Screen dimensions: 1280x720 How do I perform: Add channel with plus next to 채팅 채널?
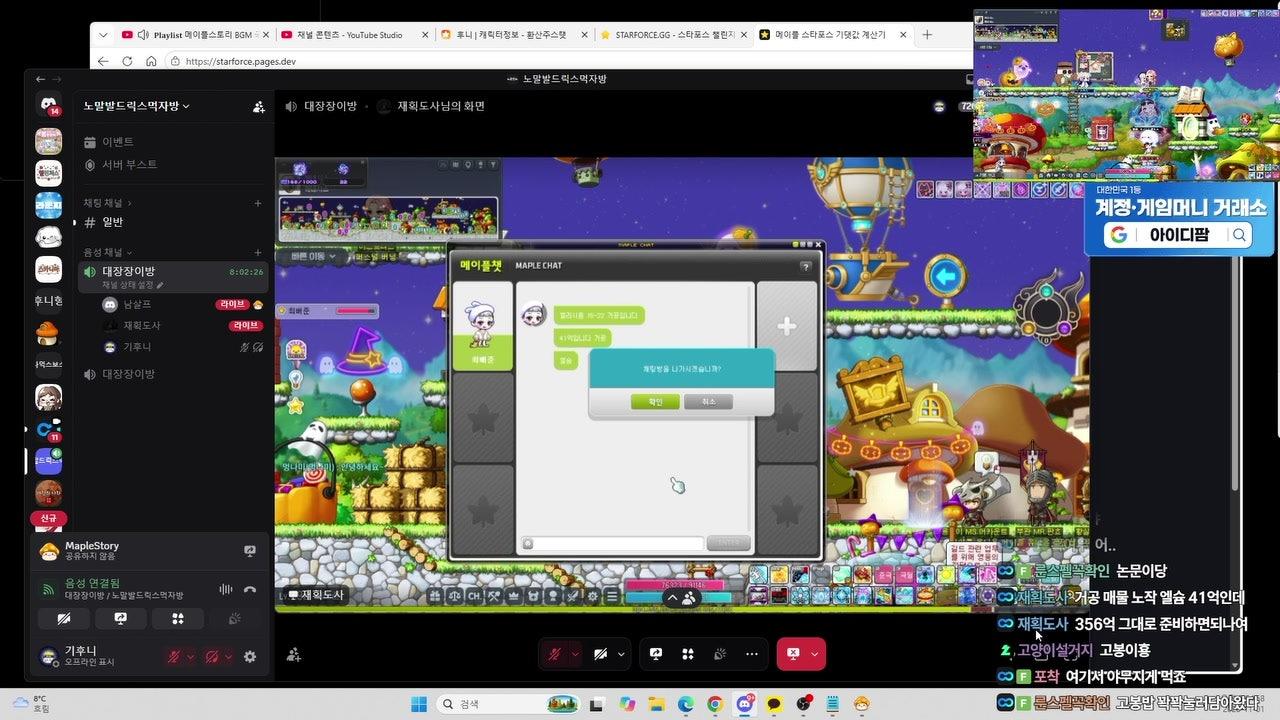pyautogui.click(x=258, y=203)
